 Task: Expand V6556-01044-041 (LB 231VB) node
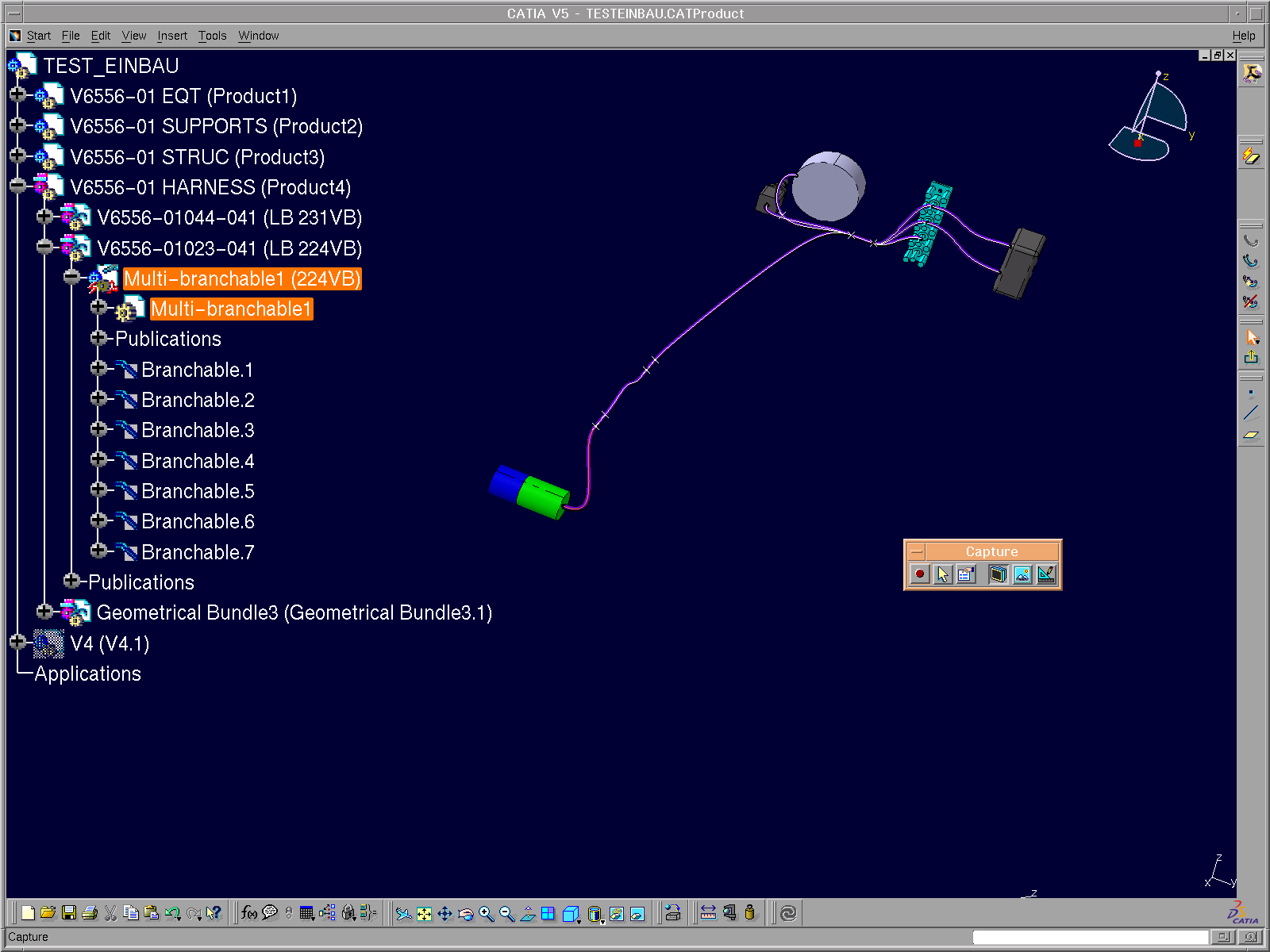44,217
